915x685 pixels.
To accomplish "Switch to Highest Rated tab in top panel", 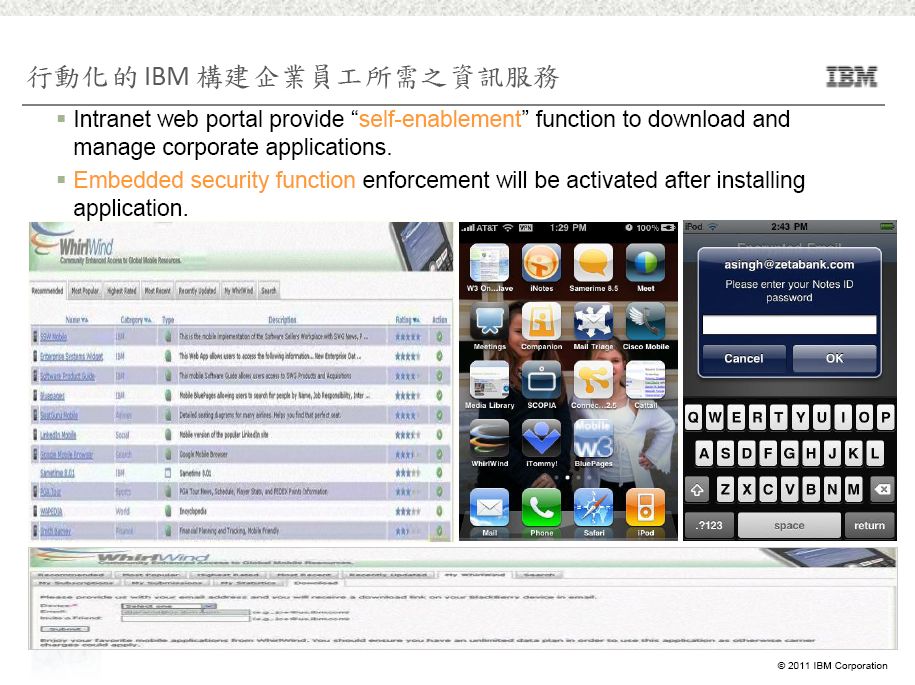I will (121, 291).
